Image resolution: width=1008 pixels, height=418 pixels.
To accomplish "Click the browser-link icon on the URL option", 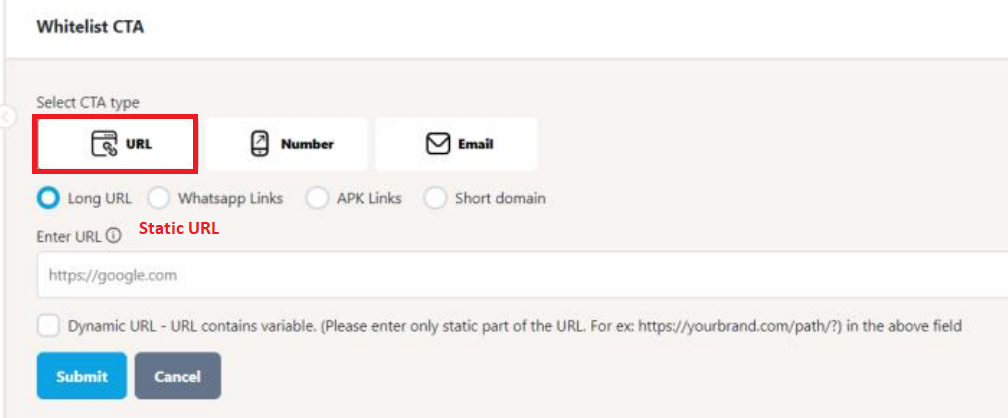I will pyautogui.click(x=104, y=144).
